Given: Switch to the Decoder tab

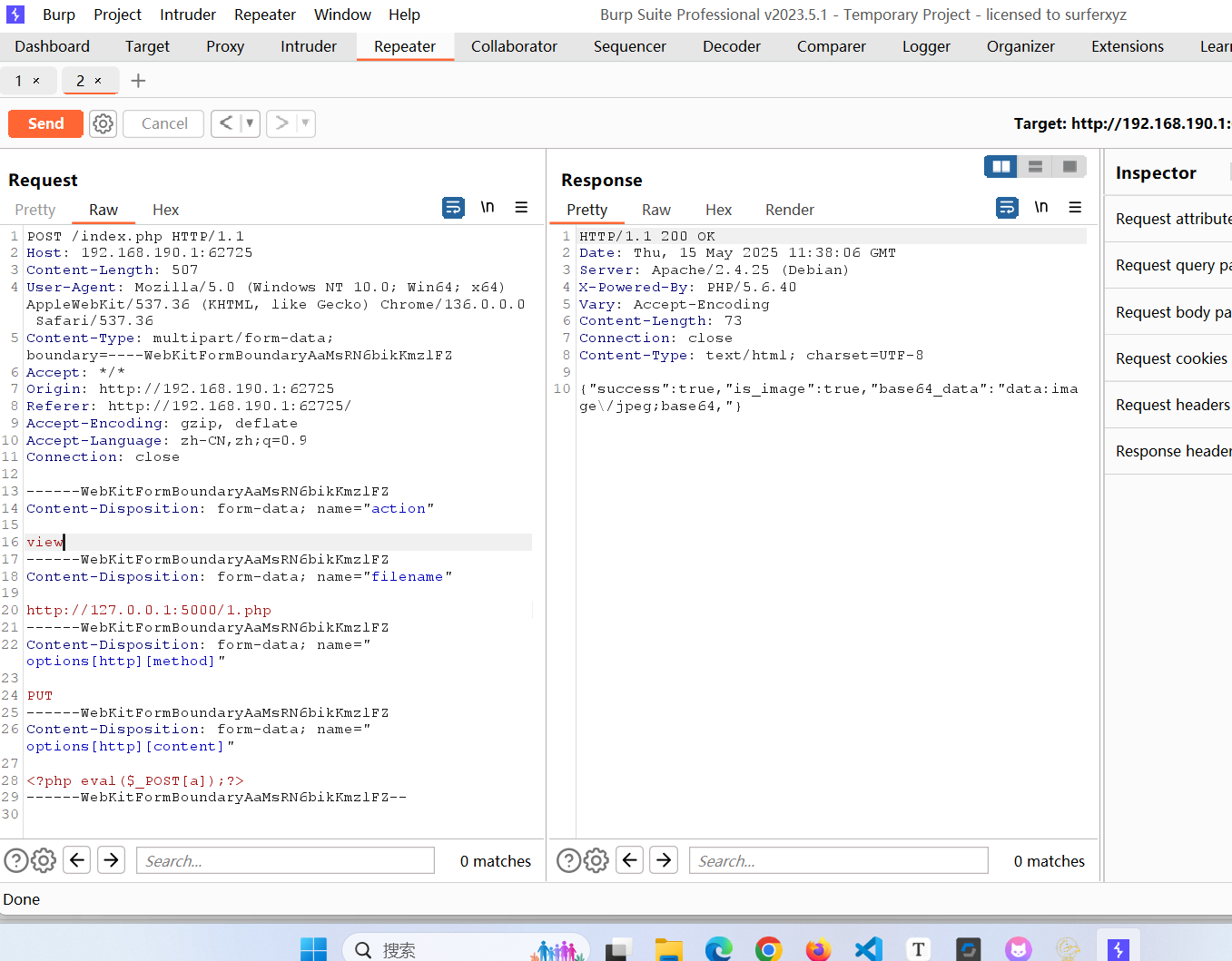Looking at the screenshot, I should (x=732, y=46).
